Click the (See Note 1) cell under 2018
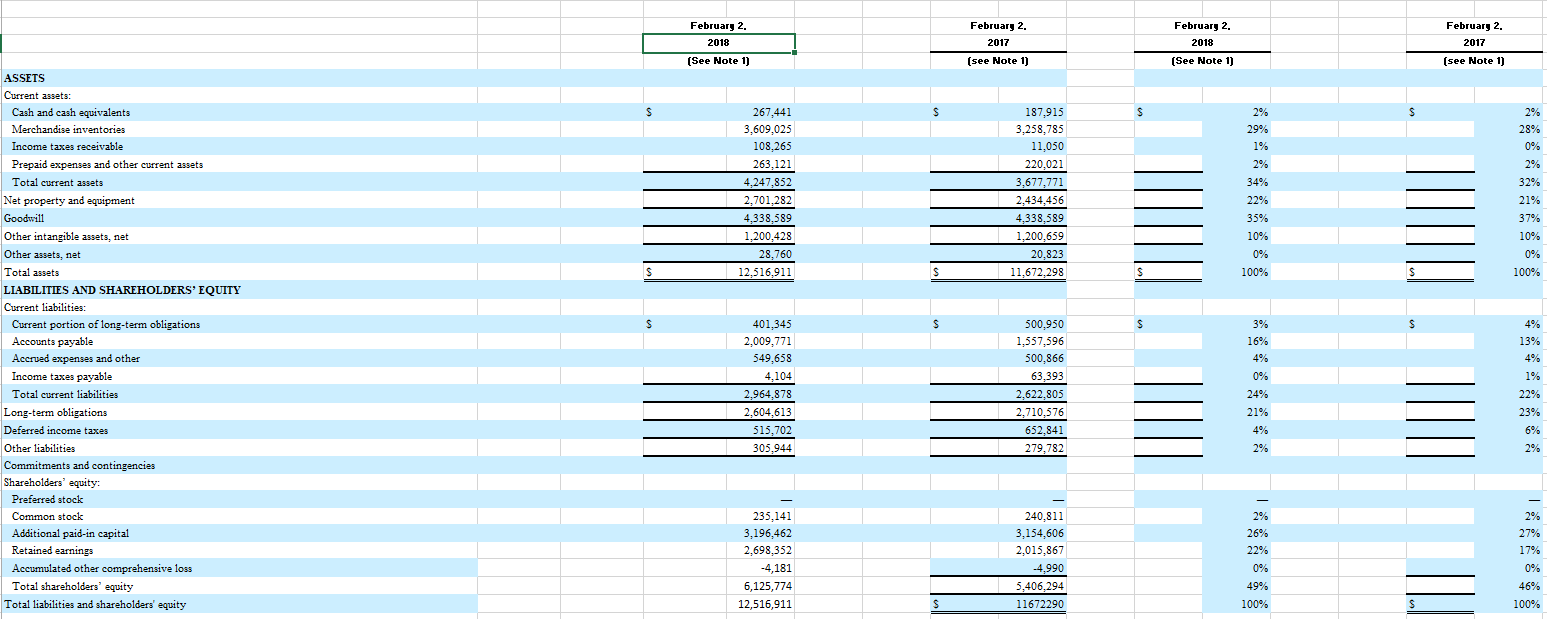The image size is (1547, 619). click(x=718, y=60)
